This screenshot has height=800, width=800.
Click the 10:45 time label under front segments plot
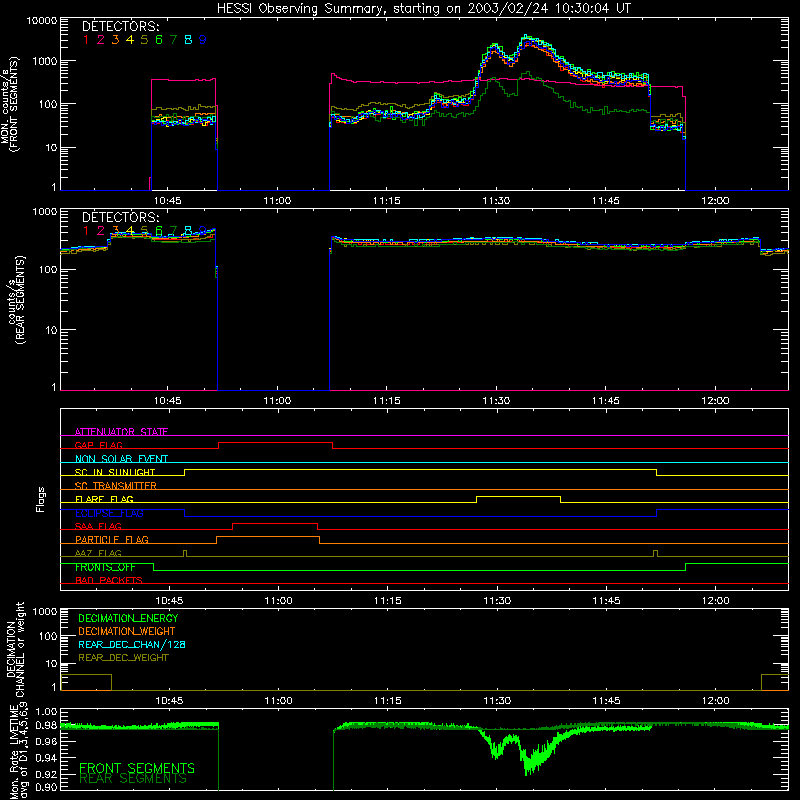tap(167, 201)
